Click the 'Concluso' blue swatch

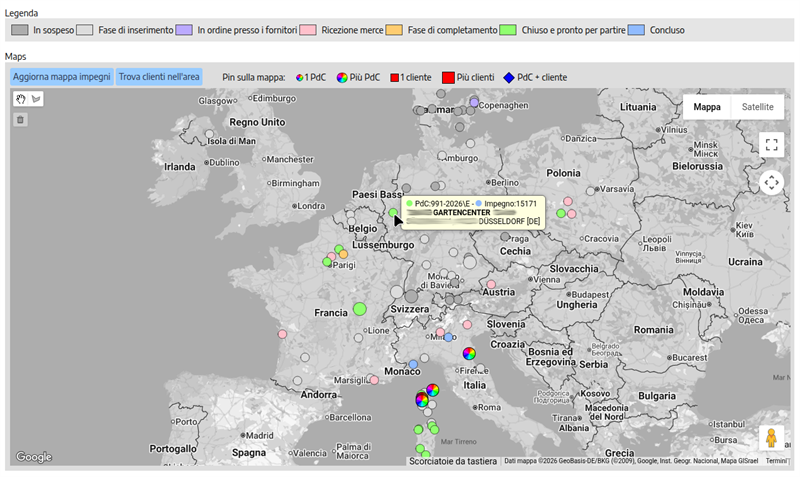pyautogui.click(x=636, y=30)
